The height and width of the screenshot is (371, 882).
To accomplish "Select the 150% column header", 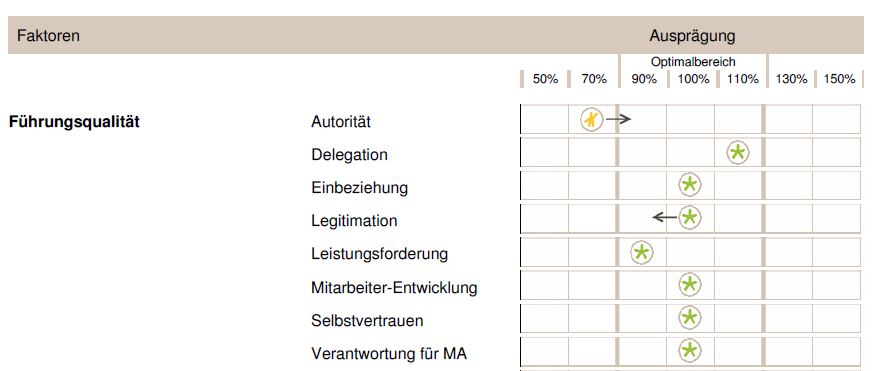I will 839,79.
